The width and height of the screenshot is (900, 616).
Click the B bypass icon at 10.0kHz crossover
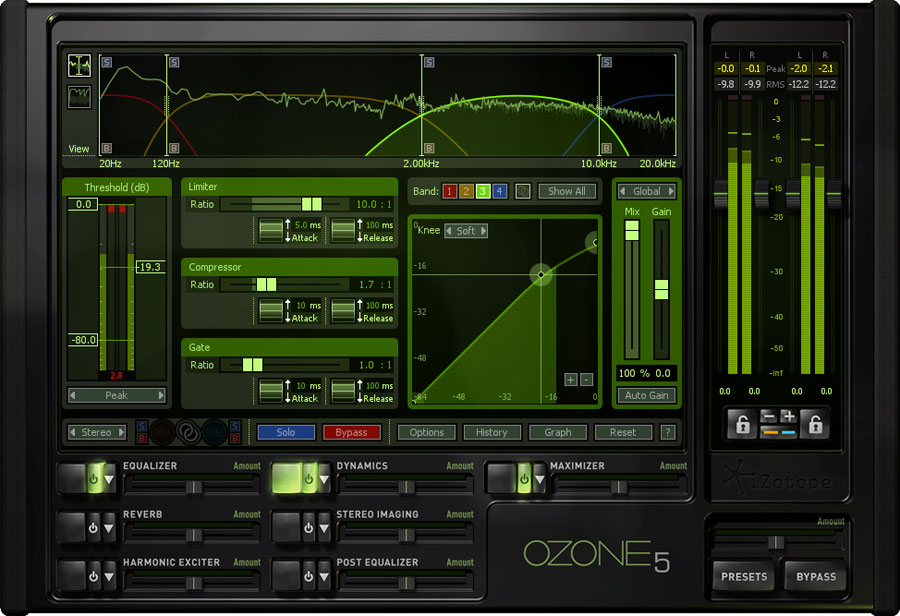pyautogui.click(x=606, y=148)
